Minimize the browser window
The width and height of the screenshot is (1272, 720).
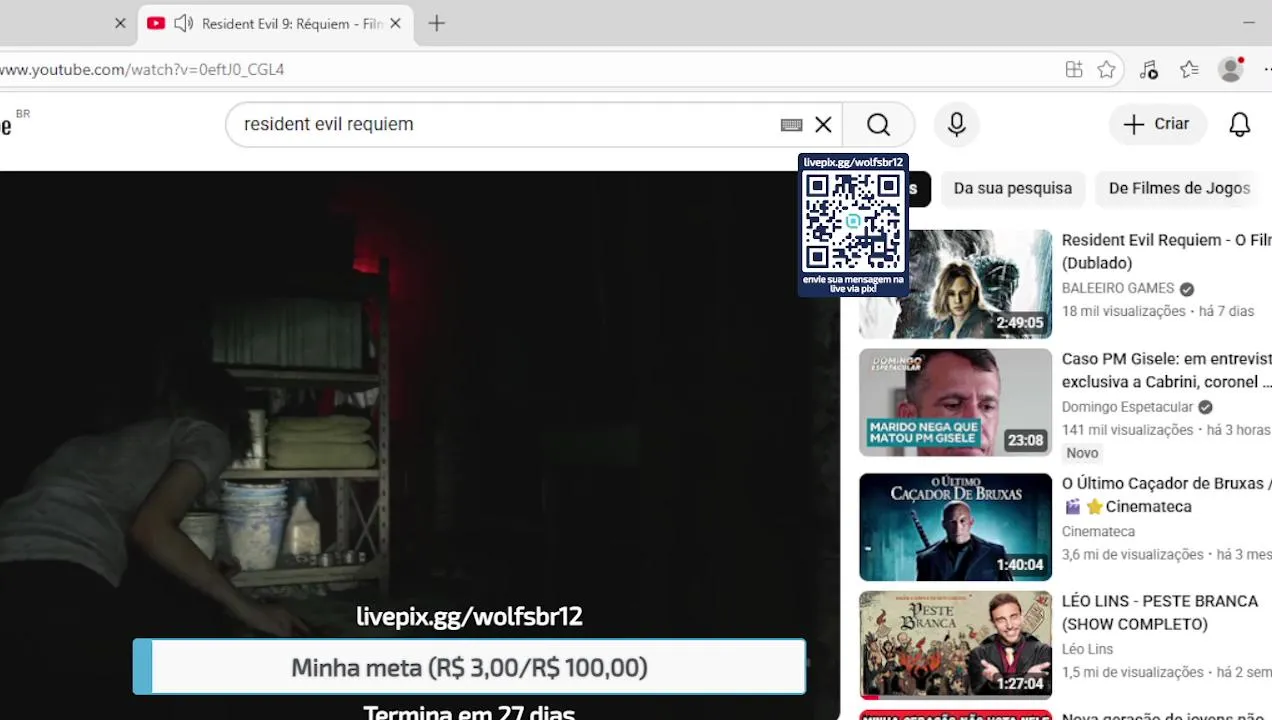tap(1249, 22)
